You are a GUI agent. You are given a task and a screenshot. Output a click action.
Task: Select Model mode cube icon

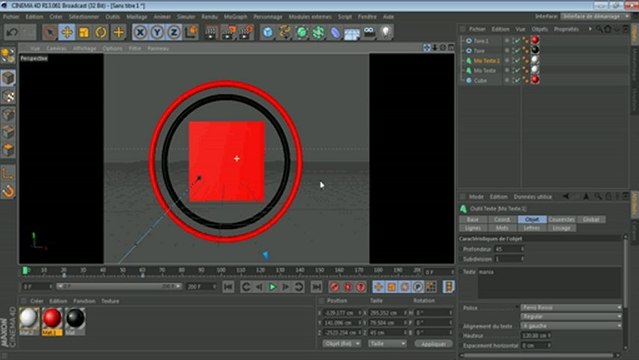pyautogui.click(x=8, y=78)
